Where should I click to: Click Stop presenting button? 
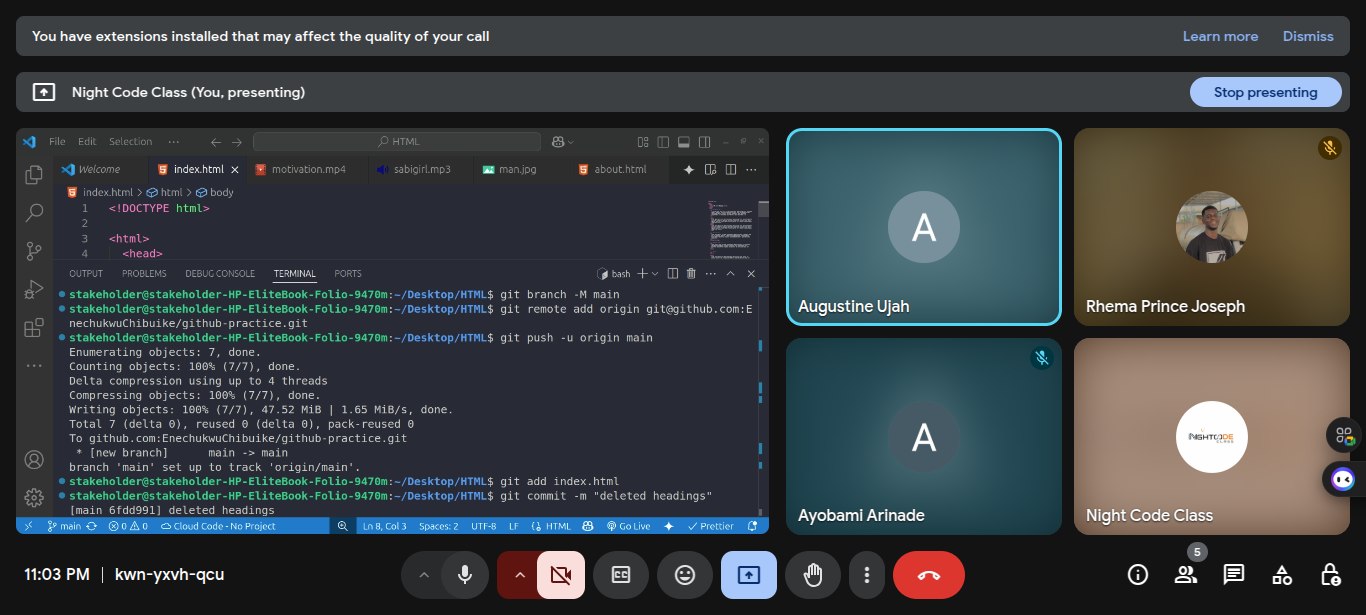[1265, 92]
